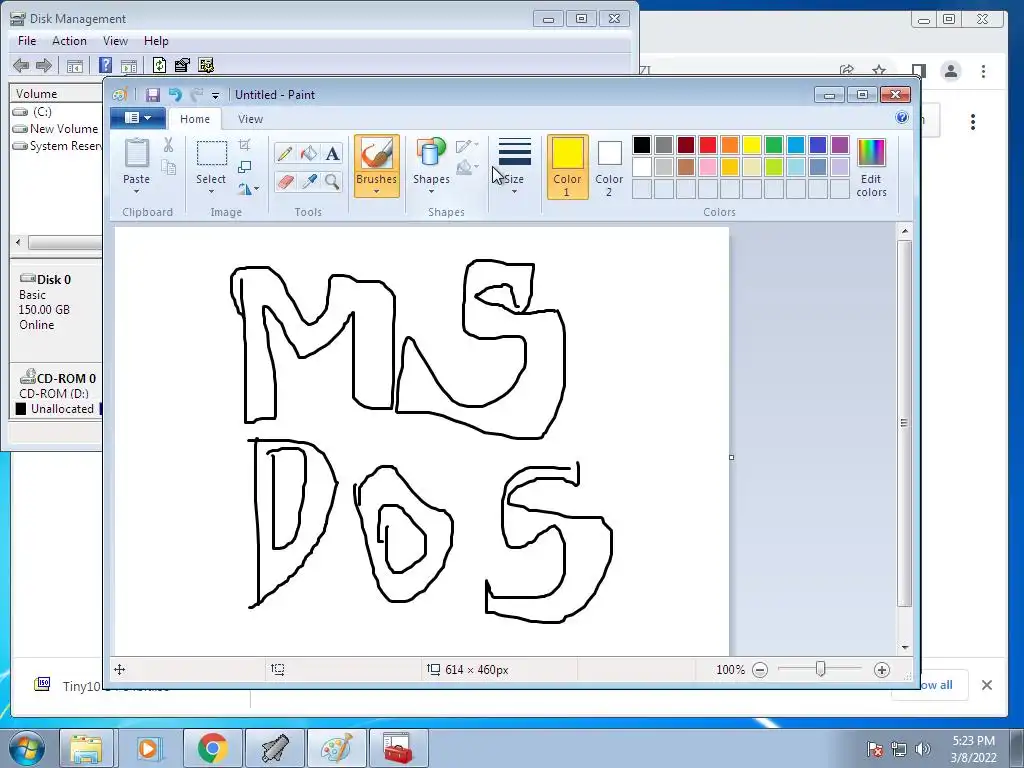Screen dimensions: 1024x768
Task: Click the Brushes tool icon
Action: point(377,154)
